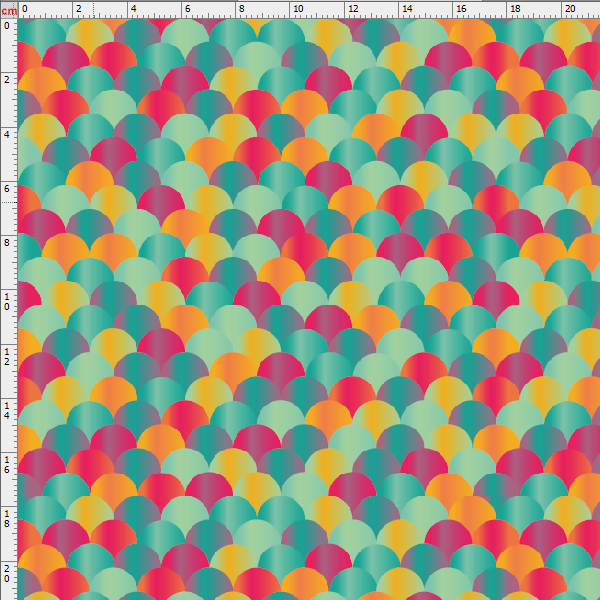Viewport: 600px width, 600px height.
Task: Click the red "cm" ruler unit box
Action: [x=9, y=10]
